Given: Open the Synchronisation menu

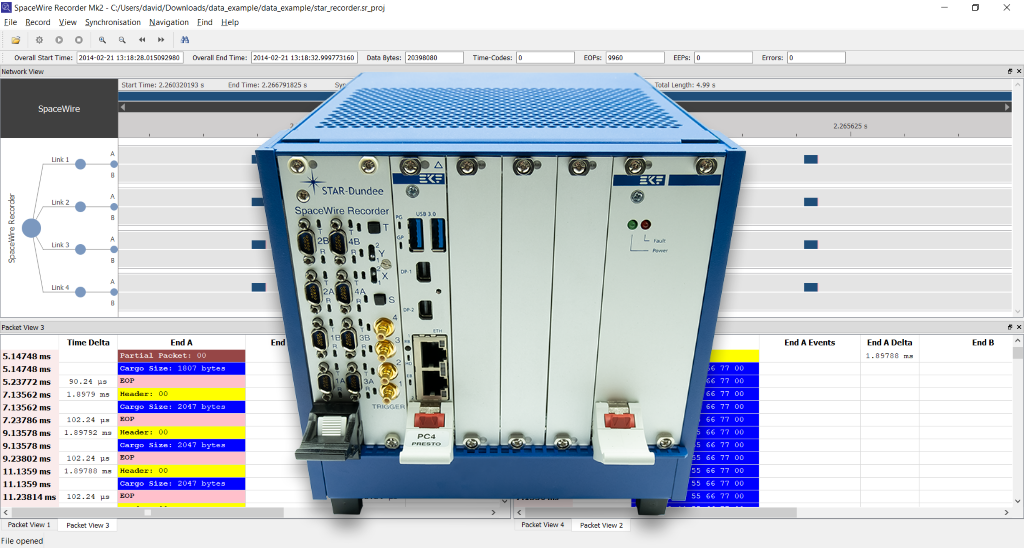Looking at the screenshot, I should click(112, 22).
